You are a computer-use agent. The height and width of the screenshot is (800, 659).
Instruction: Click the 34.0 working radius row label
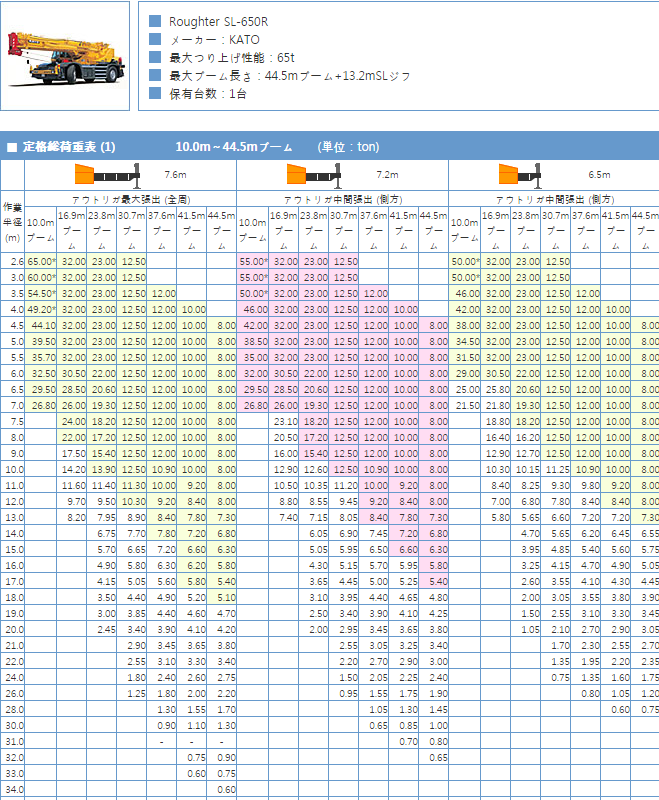(14, 789)
